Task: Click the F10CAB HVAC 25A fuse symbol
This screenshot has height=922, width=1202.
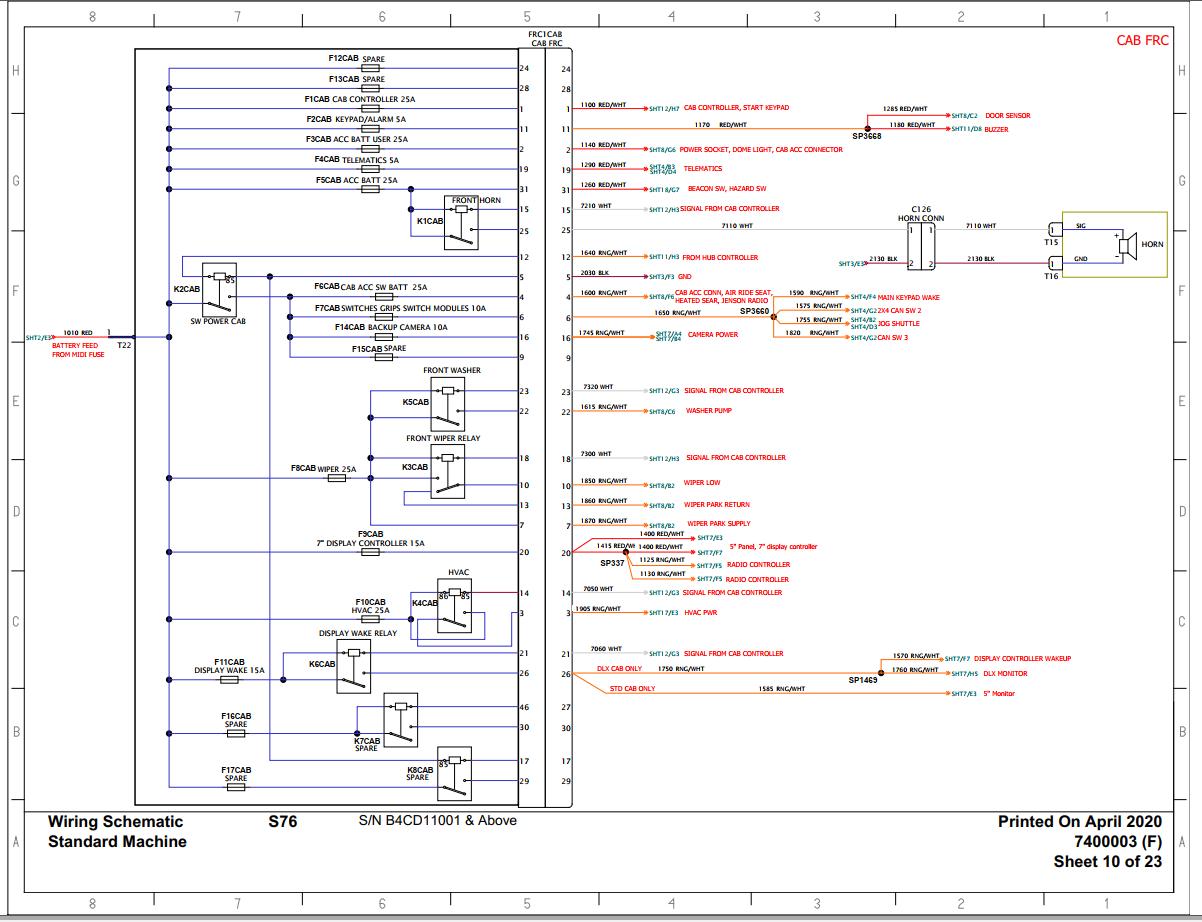Action: coord(370,620)
